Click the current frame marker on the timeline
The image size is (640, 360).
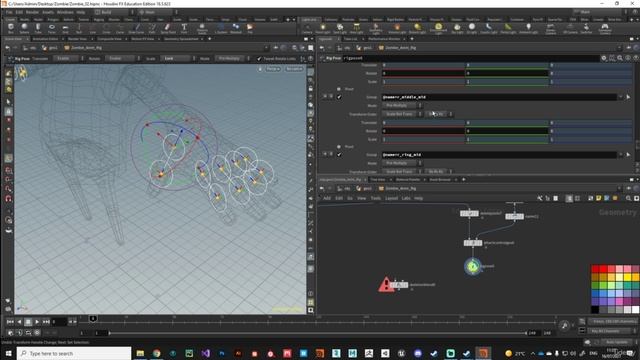[93, 318]
